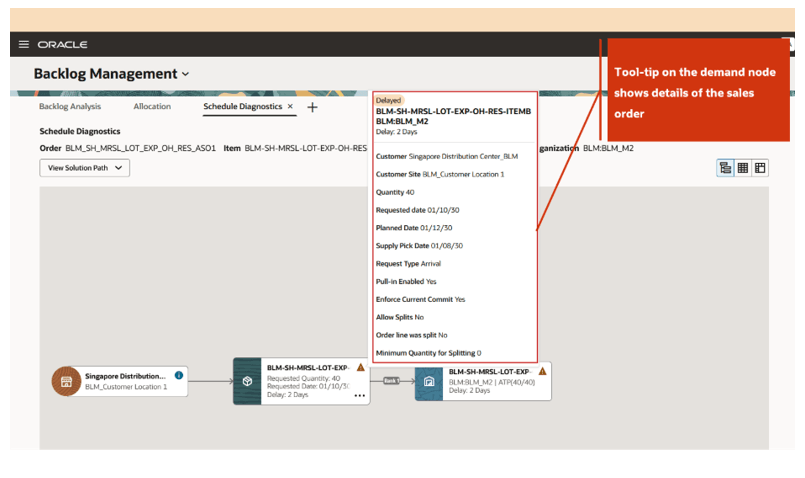Click Organization value BLM:BLM_M2 in header
The height and width of the screenshot is (478, 805).
click(608, 148)
